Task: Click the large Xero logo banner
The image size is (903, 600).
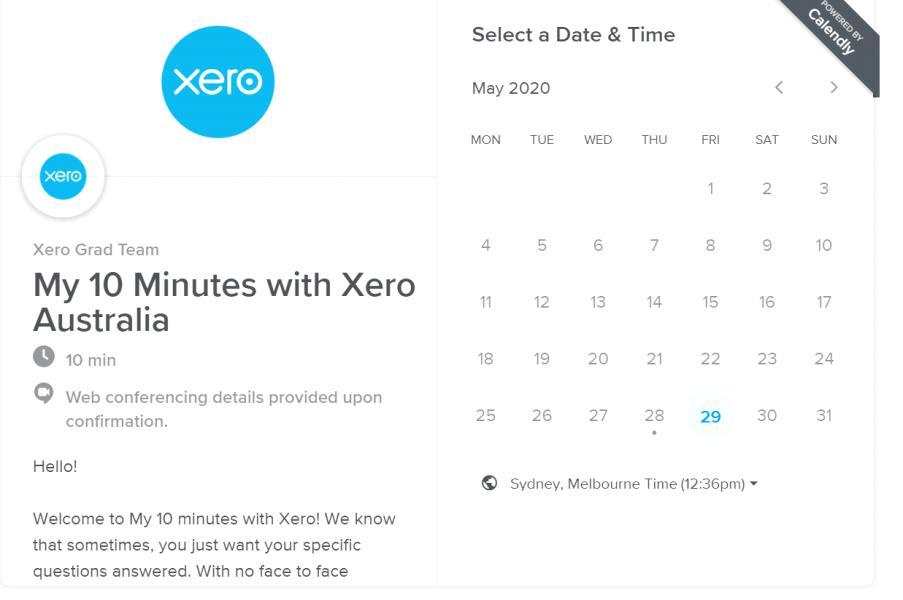Action: pos(218,81)
